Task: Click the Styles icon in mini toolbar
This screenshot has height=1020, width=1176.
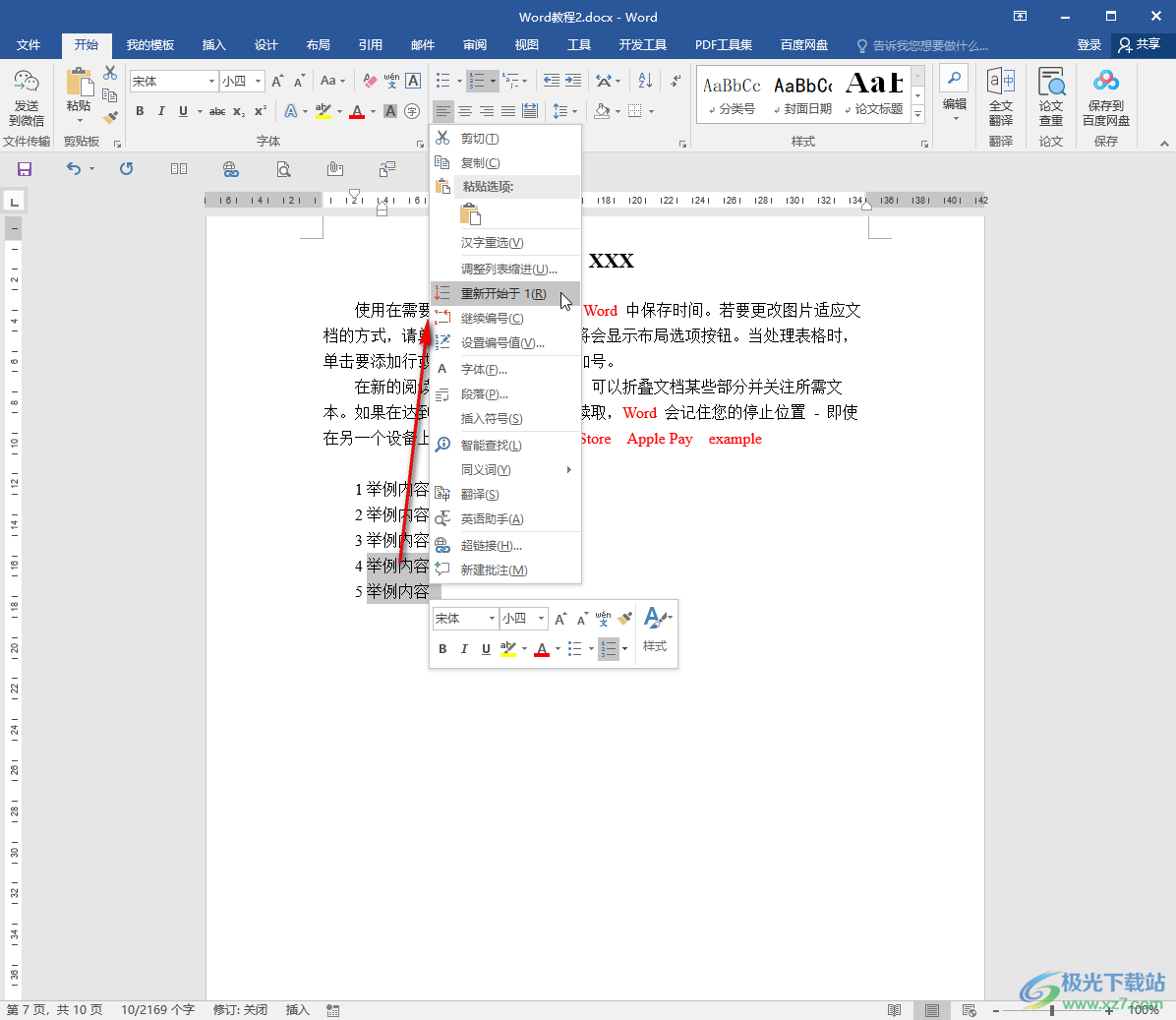Action: tap(656, 629)
